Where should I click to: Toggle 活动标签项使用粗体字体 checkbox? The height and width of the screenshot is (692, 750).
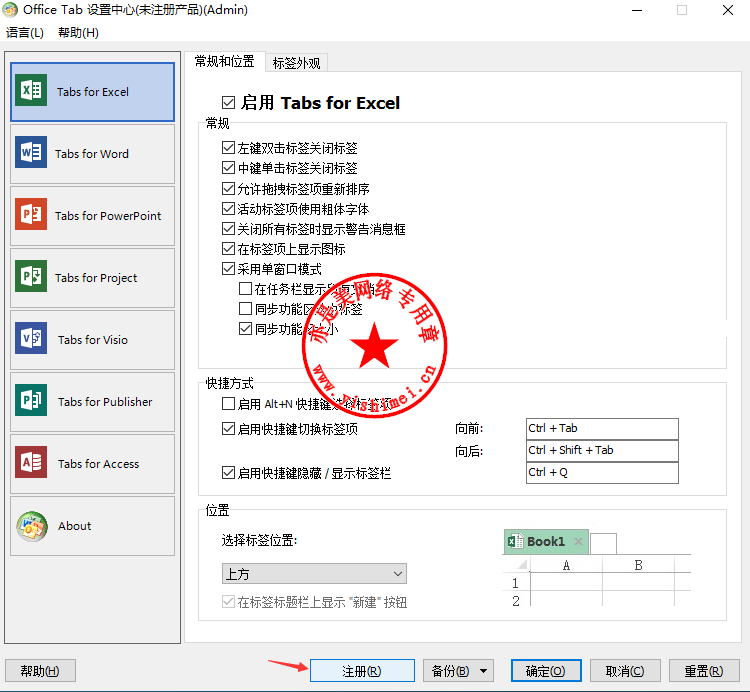[x=229, y=209]
